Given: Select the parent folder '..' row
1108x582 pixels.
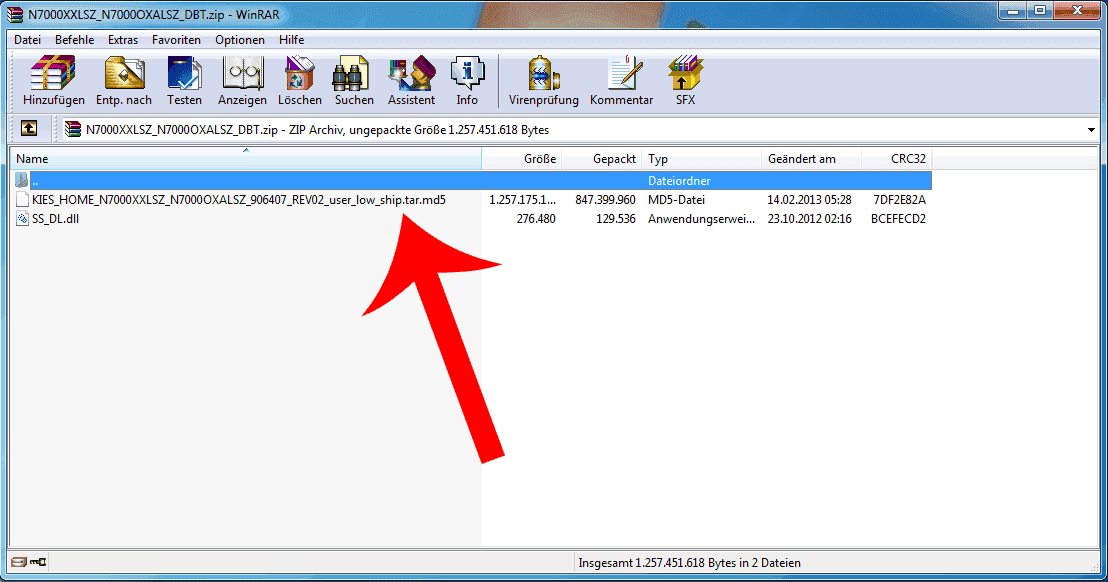Looking at the screenshot, I should pos(472,181).
